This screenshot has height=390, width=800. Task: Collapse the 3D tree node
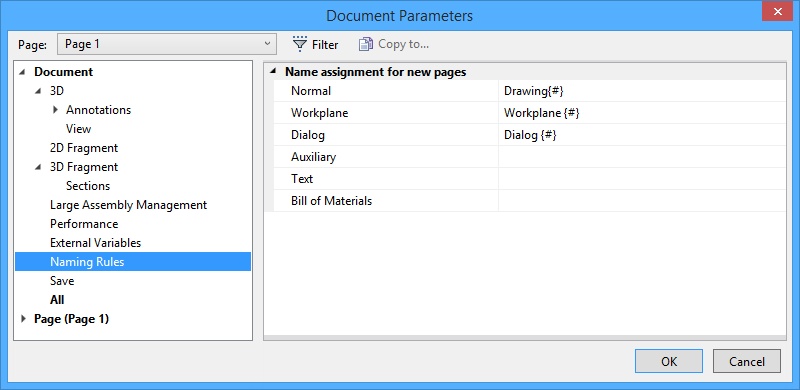pyautogui.click(x=38, y=91)
